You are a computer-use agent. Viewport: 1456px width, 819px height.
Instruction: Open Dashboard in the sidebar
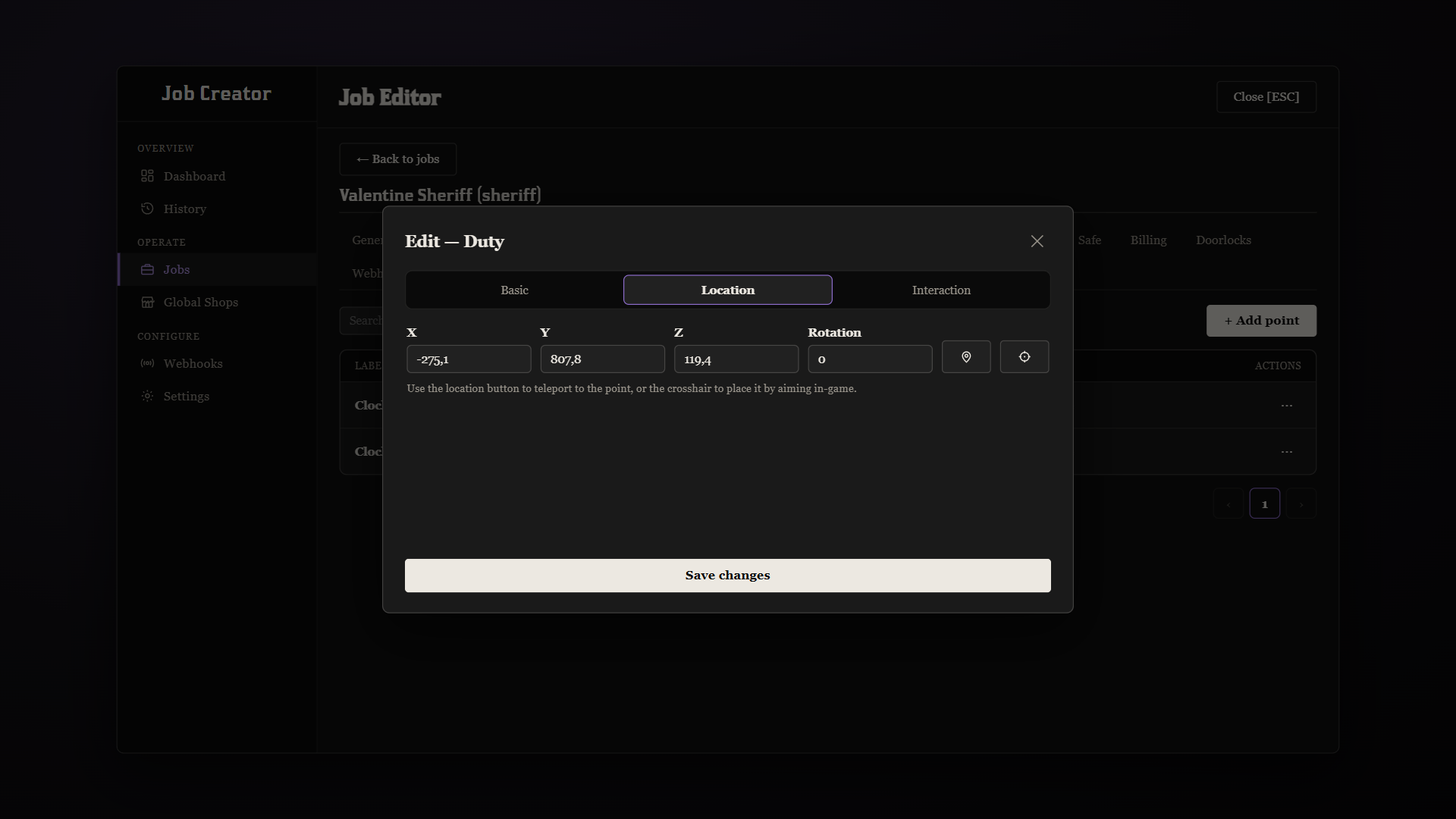(217, 176)
